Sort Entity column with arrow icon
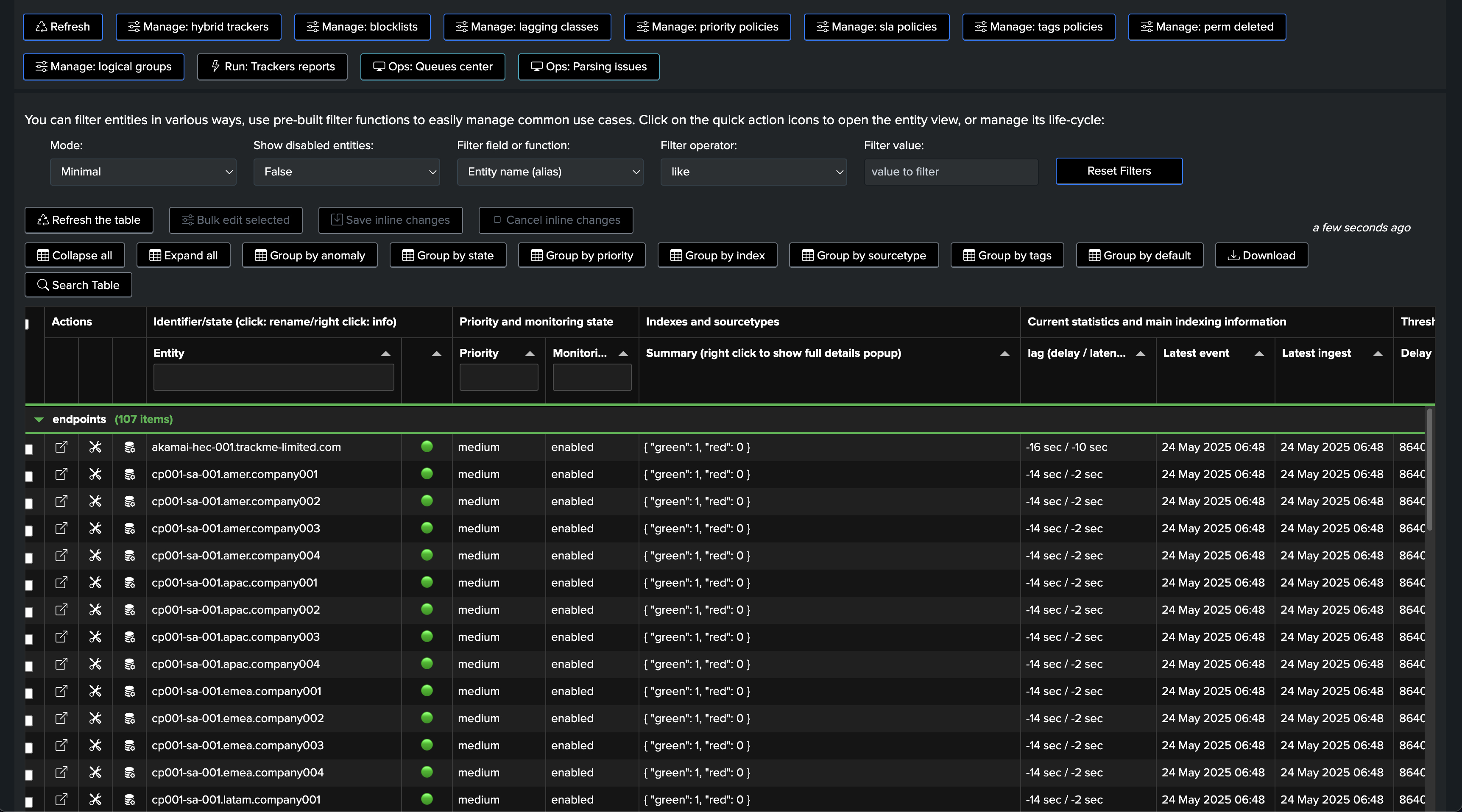1462x812 pixels. [385, 353]
